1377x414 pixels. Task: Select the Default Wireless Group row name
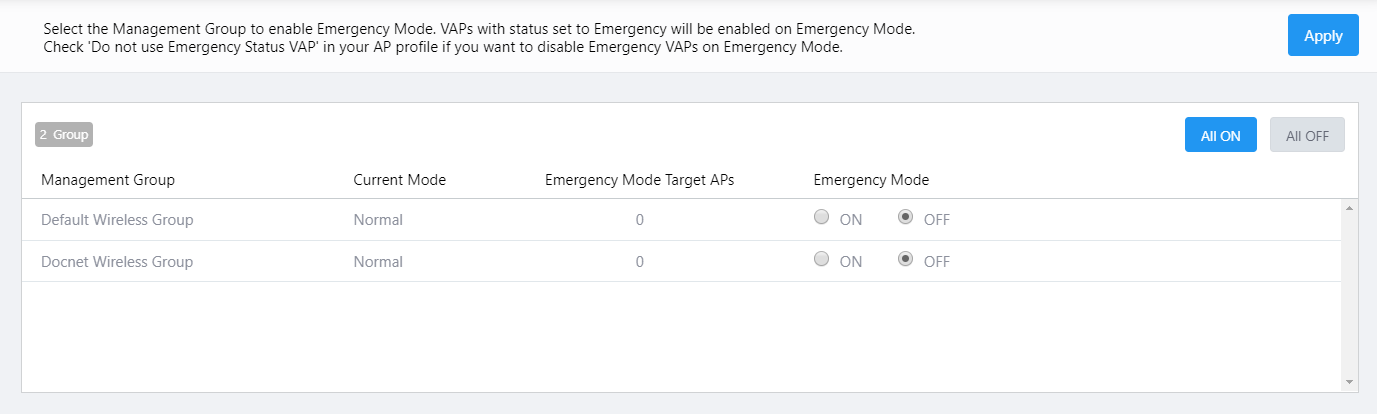click(x=117, y=220)
